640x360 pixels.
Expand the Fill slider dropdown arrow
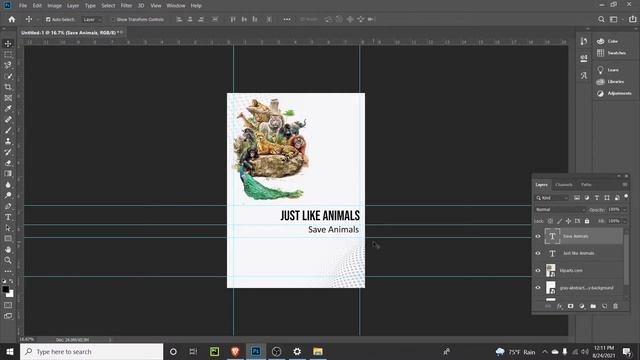coord(624,221)
